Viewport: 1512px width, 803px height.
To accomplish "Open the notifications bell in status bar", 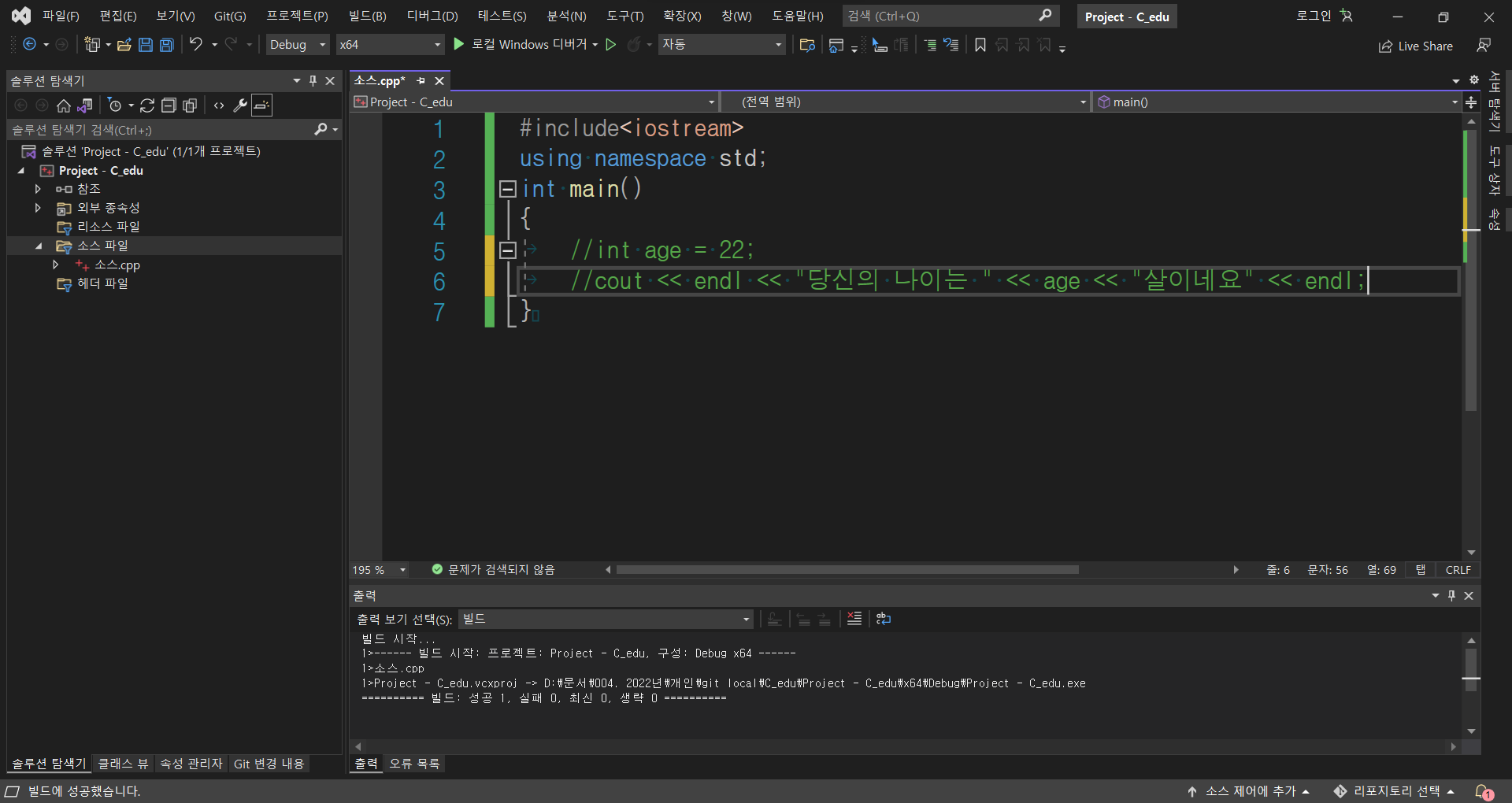I will click(1483, 791).
